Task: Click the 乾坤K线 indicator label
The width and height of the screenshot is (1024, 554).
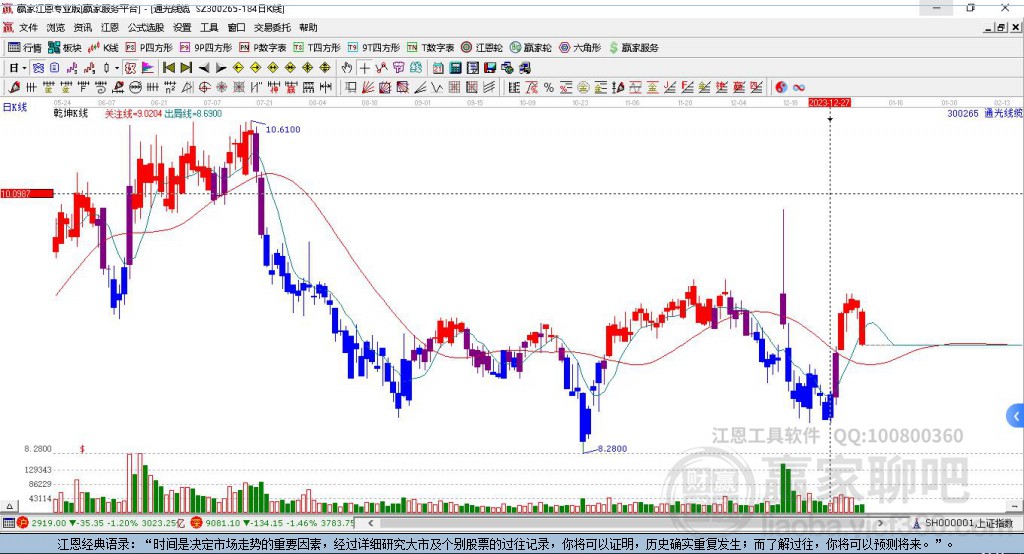Action: 71,114
